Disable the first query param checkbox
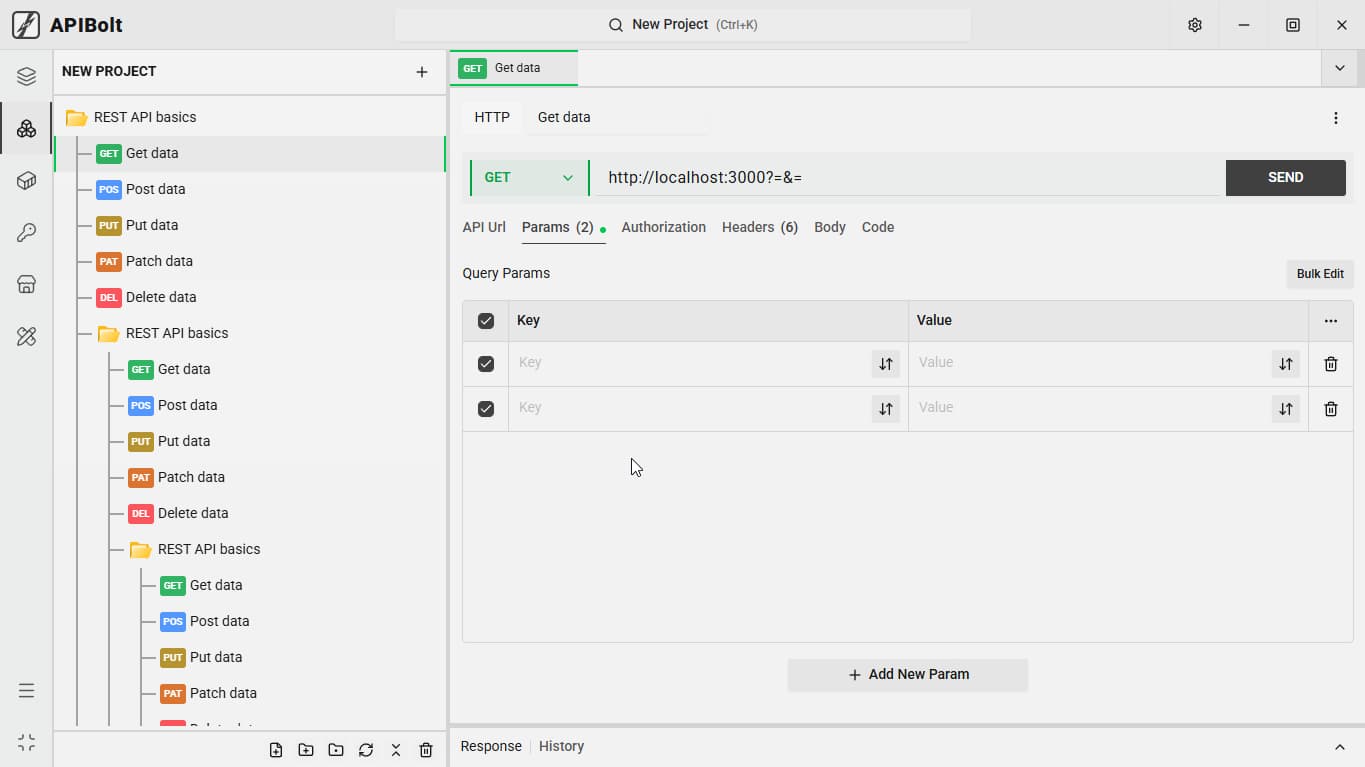Viewport: 1365px width, 767px height. [x=486, y=364]
